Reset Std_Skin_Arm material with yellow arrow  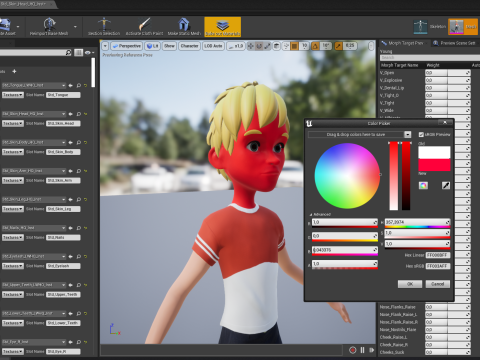pyautogui.click(x=86, y=171)
